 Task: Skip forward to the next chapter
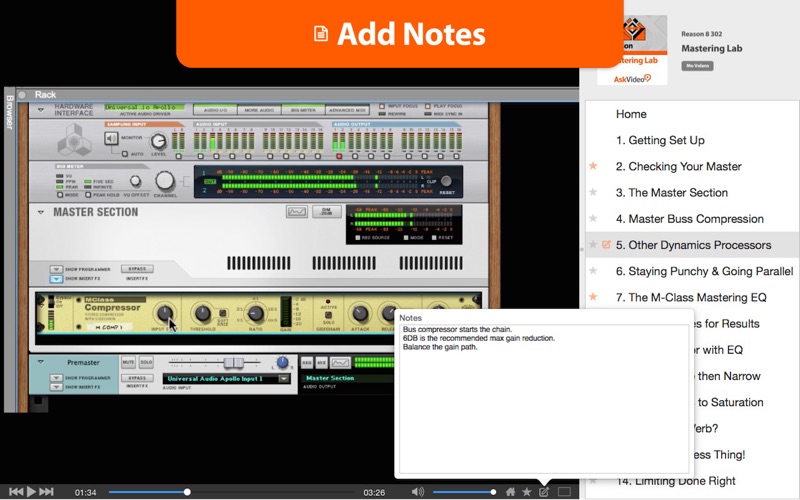[x=46, y=491]
